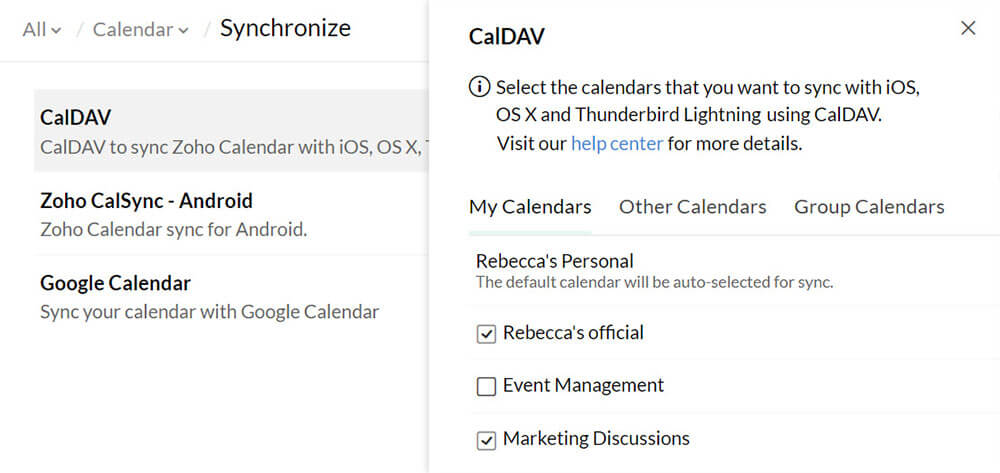
Task: Uncheck Marketing Discussions calendar checkbox
Action: [x=487, y=439]
